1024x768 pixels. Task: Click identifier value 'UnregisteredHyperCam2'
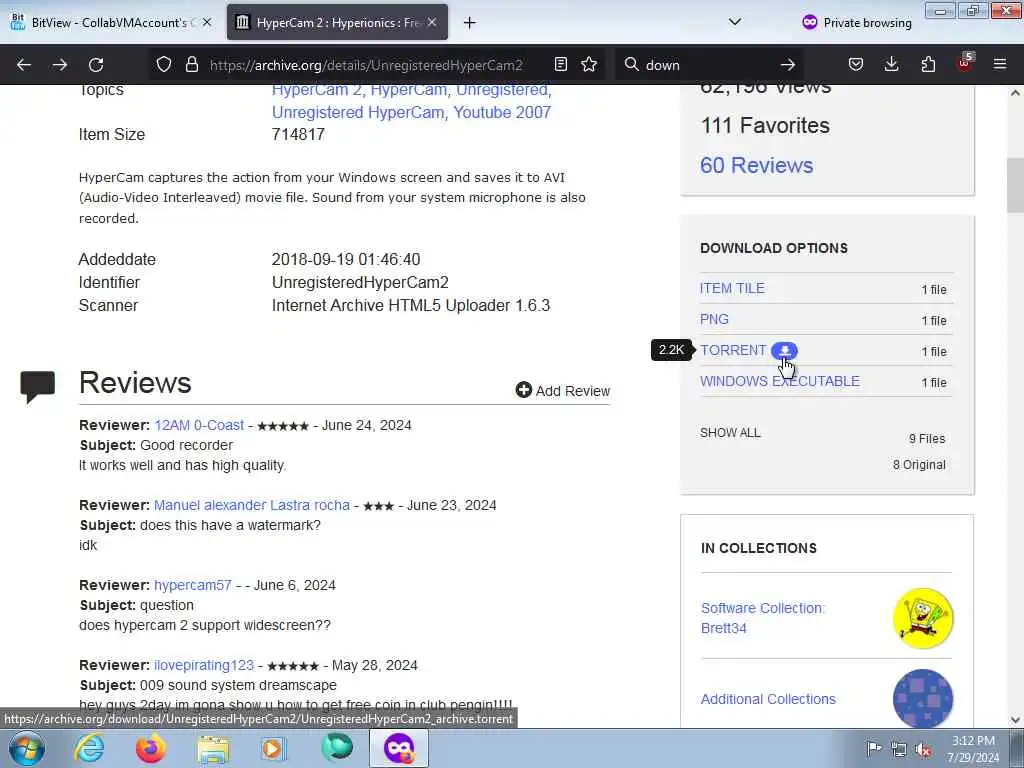click(x=360, y=283)
